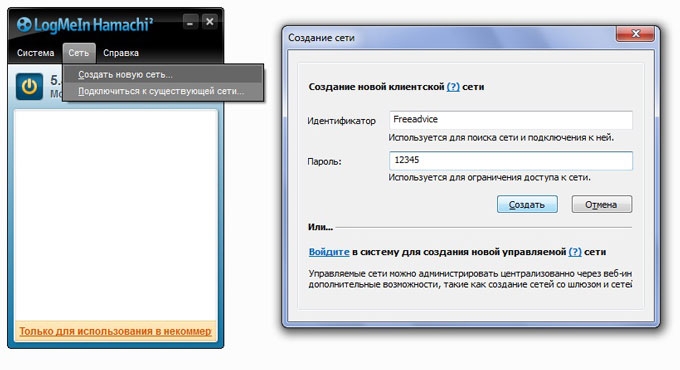This screenshot has height=370, width=680.
Task: Click the Используется для поиска сети hint text
Action: pyautogui.click(x=501, y=138)
